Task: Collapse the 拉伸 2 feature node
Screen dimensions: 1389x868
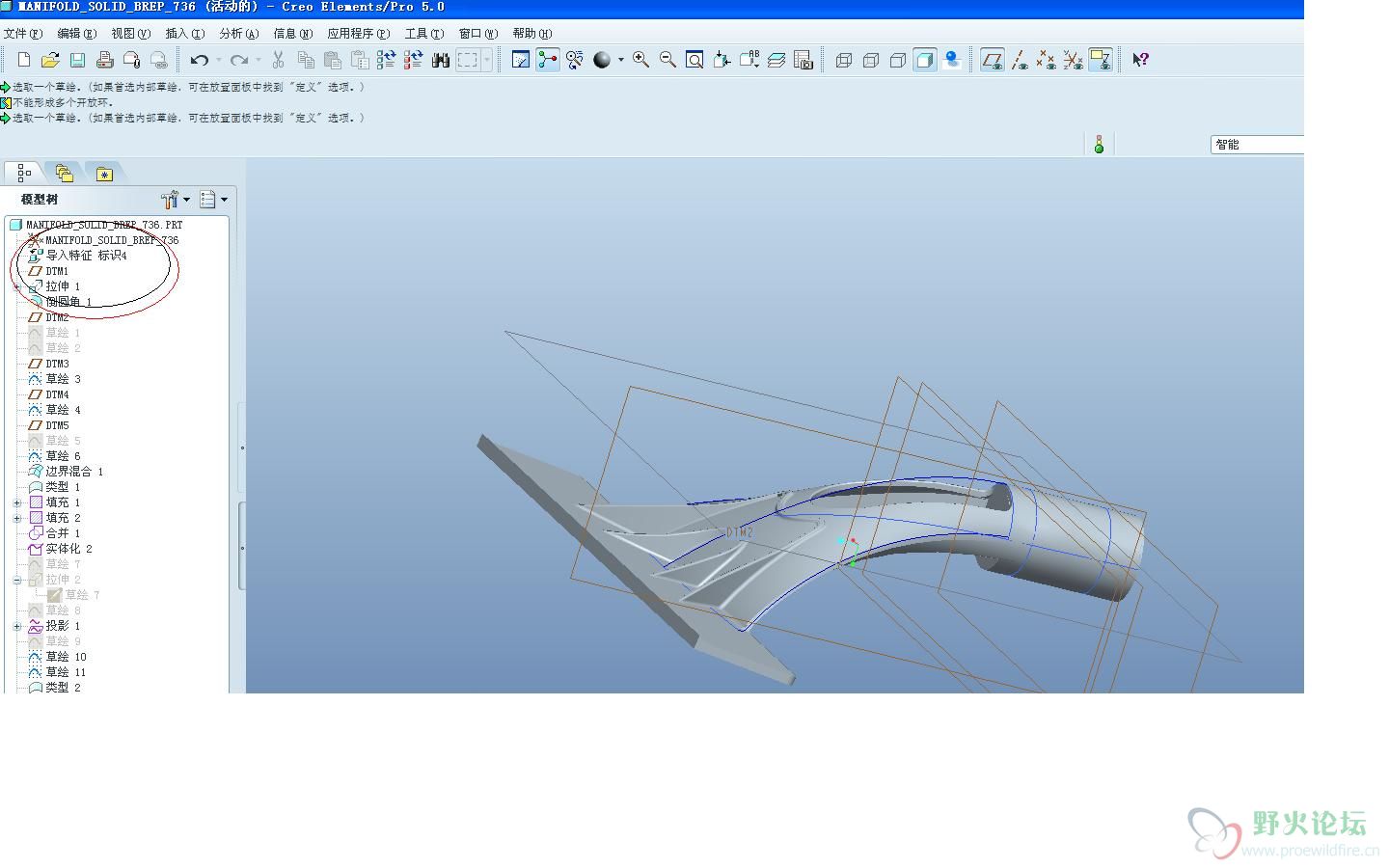Action: tap(16, 580)
